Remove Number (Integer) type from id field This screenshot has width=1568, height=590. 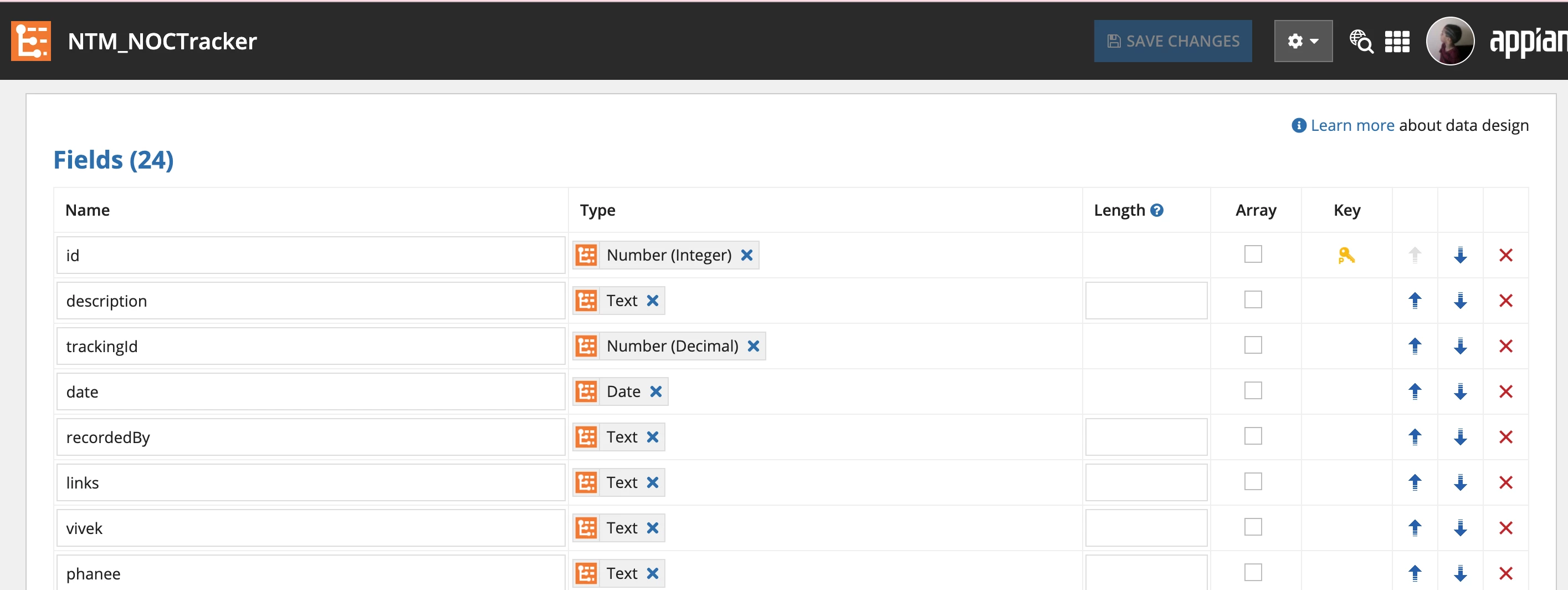(x=746, y=255)
